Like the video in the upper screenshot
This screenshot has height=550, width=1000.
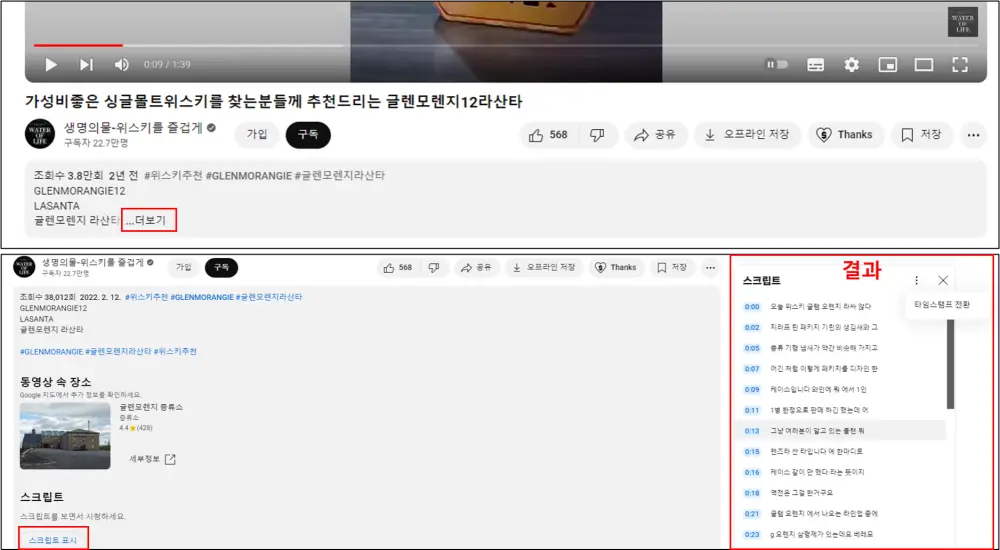point(548,135)
